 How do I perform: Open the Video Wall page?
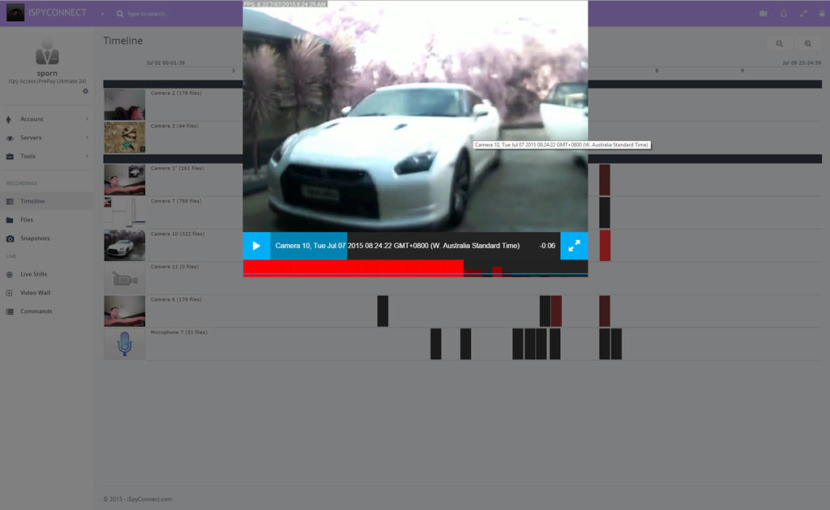(x=35, y=293)
